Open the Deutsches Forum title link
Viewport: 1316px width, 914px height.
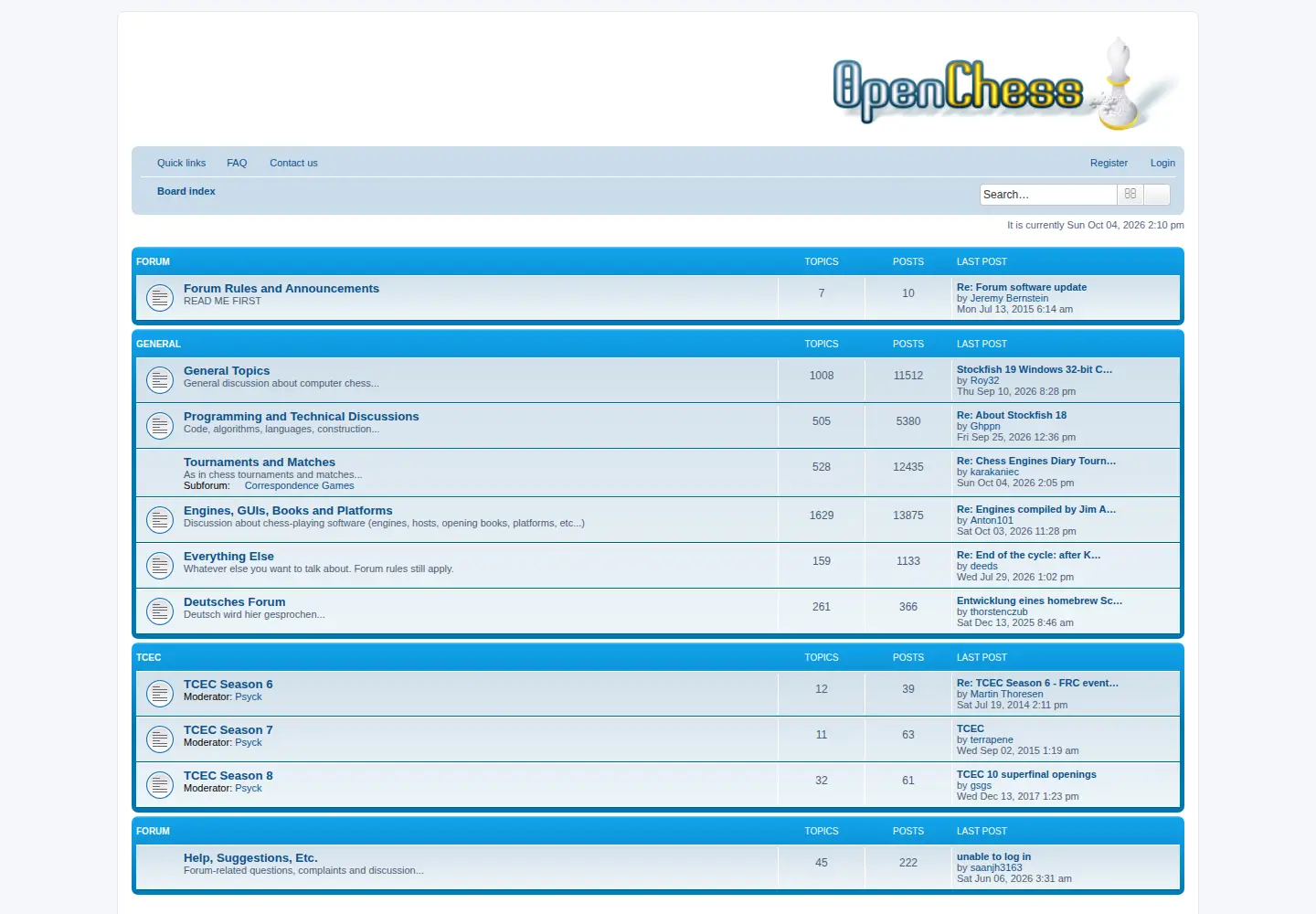[x=235, y=602]
